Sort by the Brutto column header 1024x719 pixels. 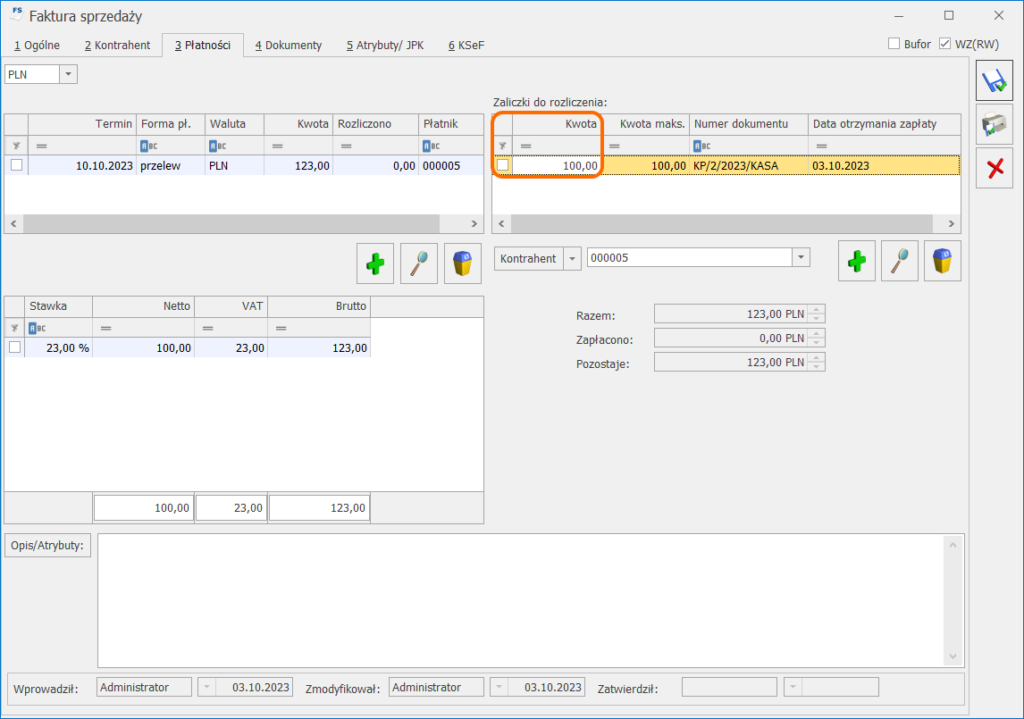[x=319, y=306]
